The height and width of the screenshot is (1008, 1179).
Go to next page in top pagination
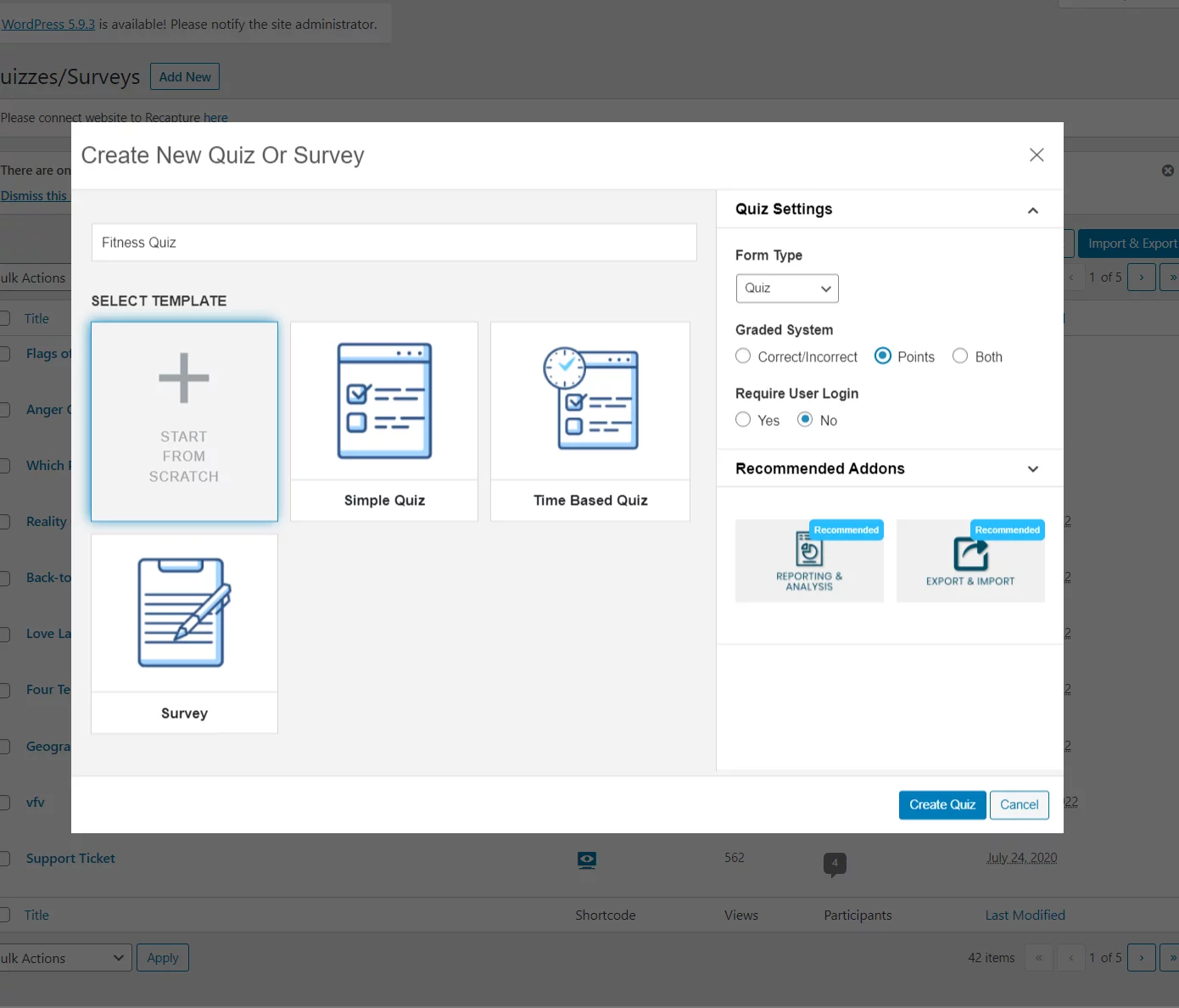point(1142,277)
